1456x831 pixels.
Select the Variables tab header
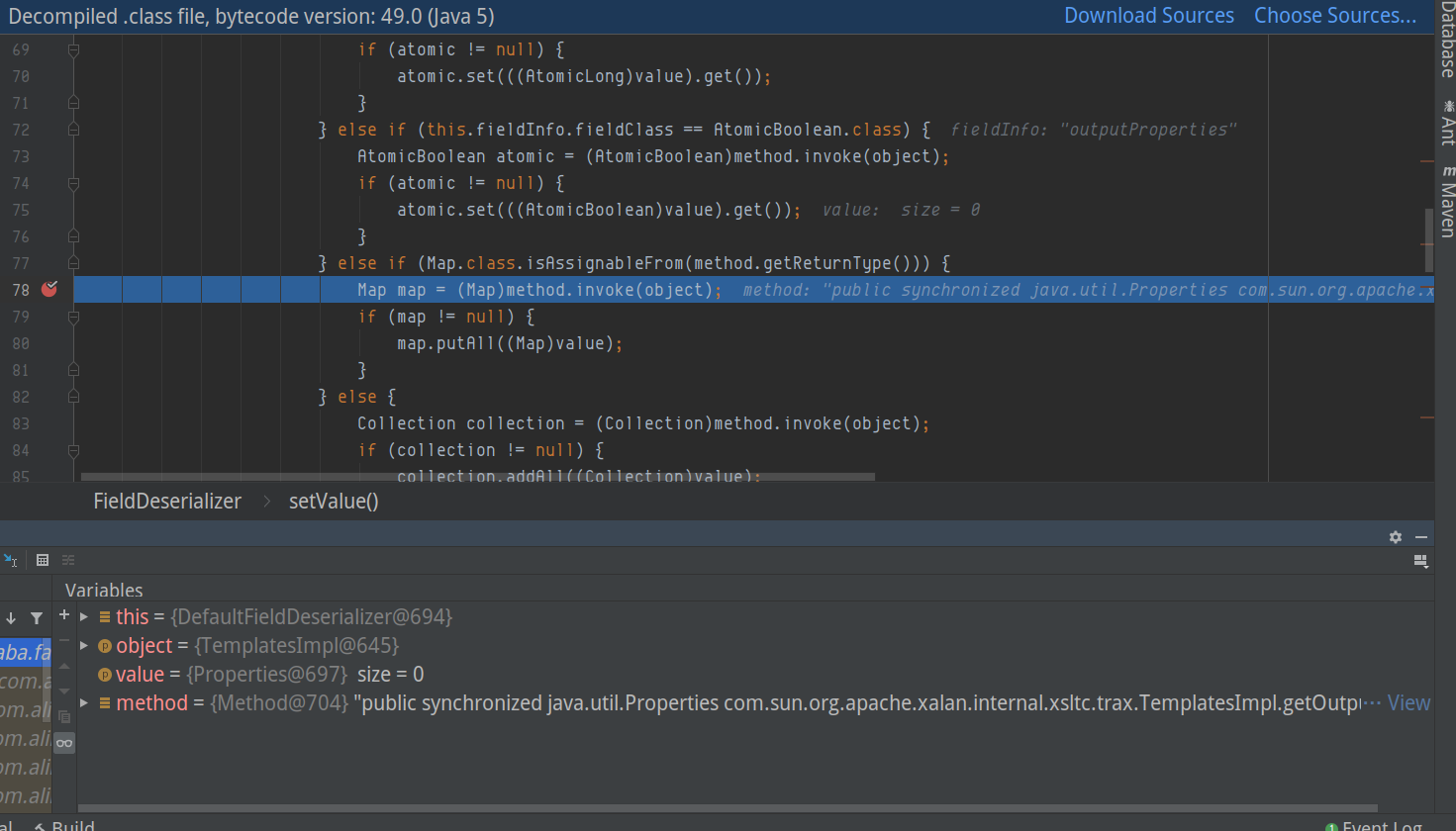104,590
